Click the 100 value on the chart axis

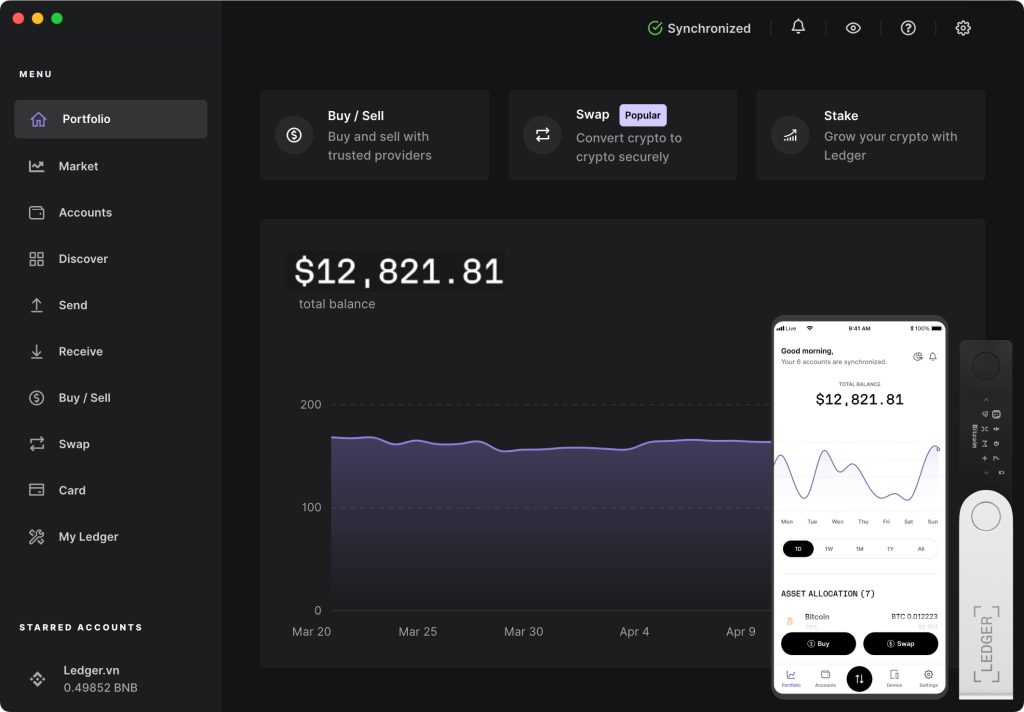311,507
